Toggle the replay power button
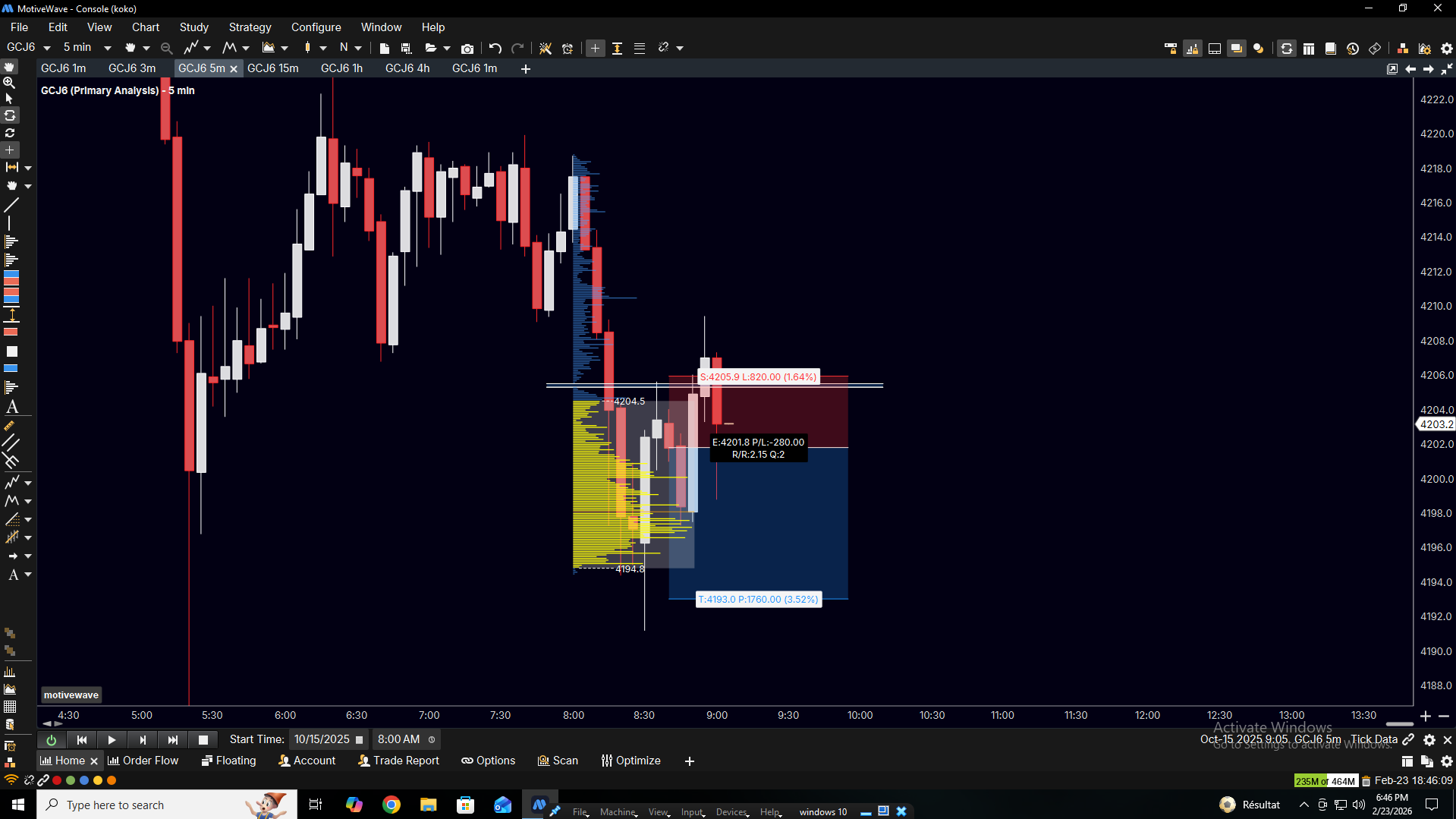The width and height of the screenshot is (1456, 819). click(x=51, y=739)
